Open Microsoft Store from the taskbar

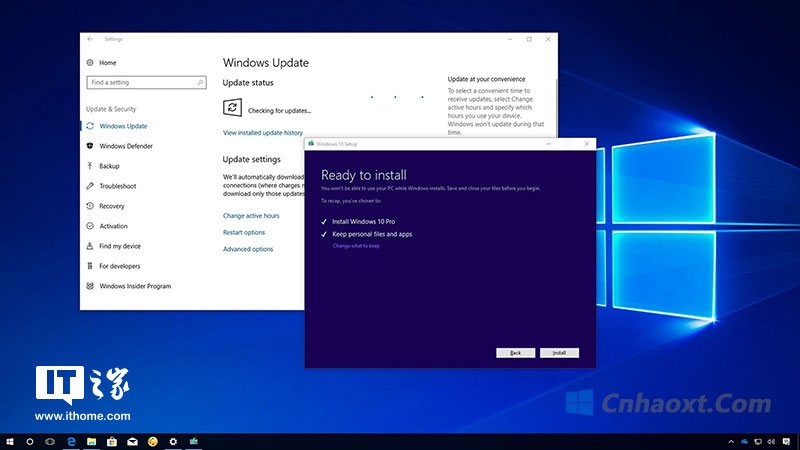pos(112,442)
